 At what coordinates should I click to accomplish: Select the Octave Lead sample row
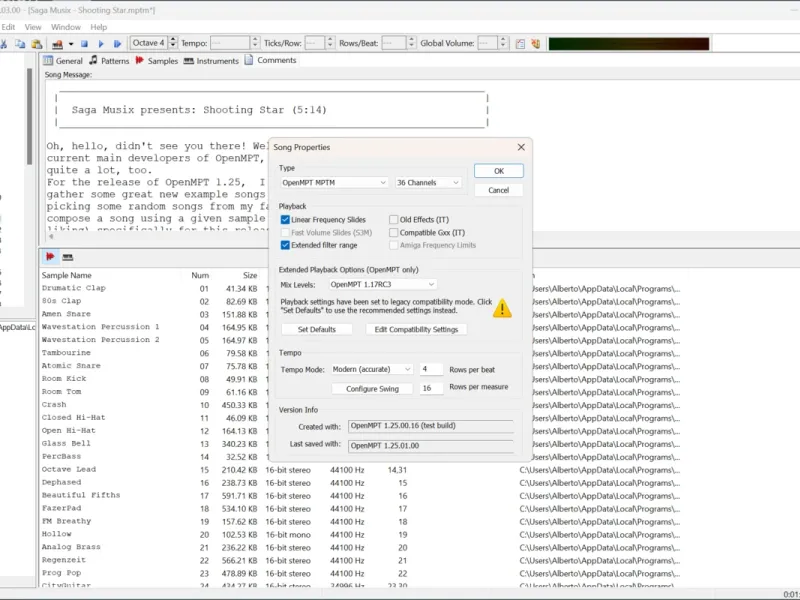tap(69, 469)
